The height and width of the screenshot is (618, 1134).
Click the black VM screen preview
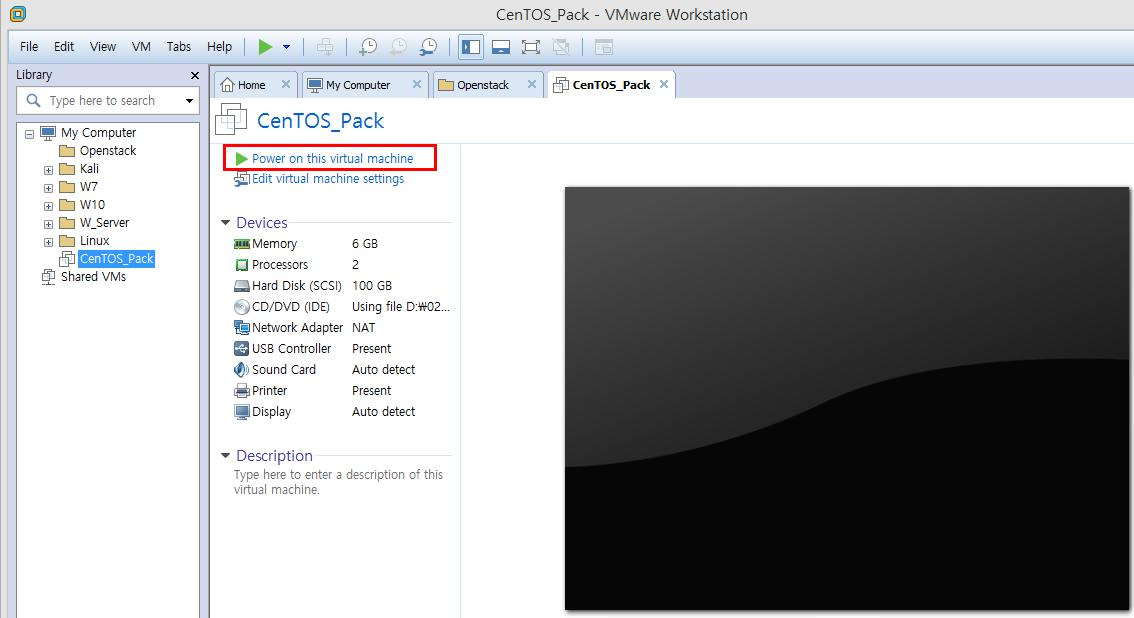[847, 398]
